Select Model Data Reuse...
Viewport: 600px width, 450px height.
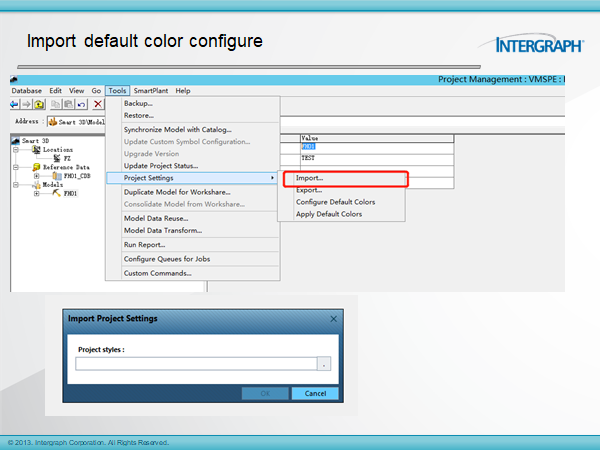coord(192,218)
